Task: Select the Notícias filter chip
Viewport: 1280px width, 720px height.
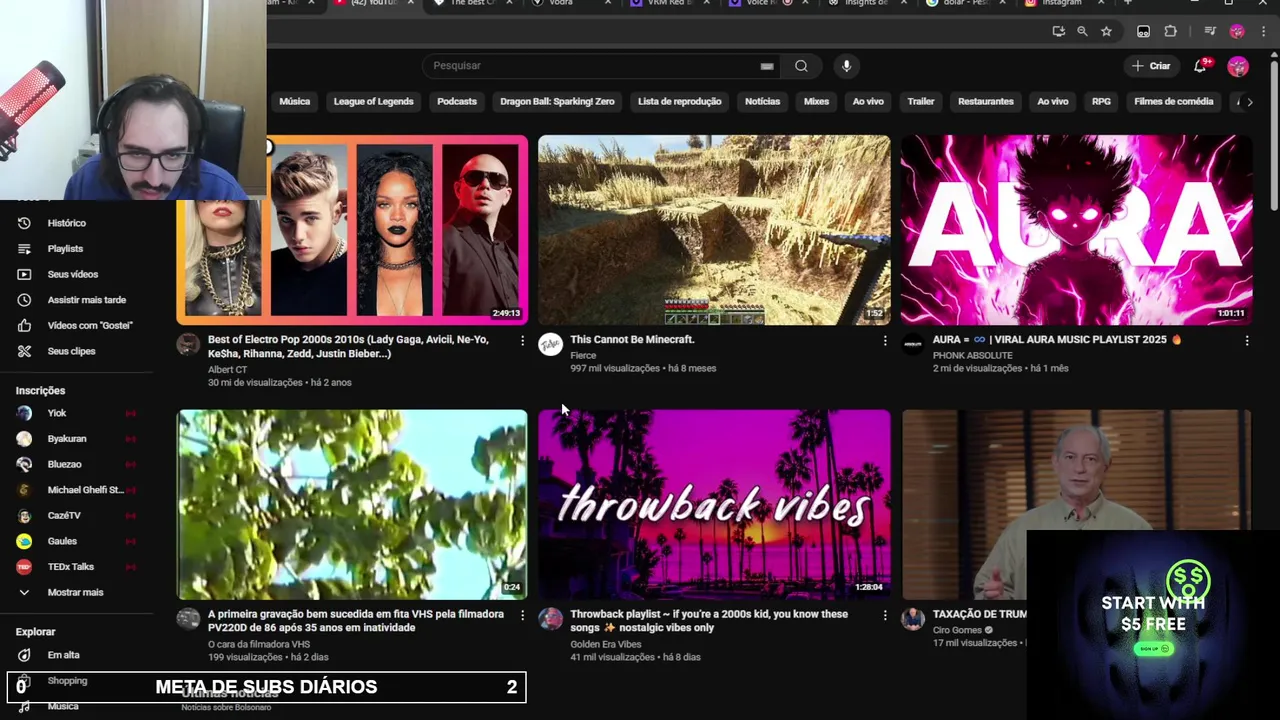Action: (762, 102)
